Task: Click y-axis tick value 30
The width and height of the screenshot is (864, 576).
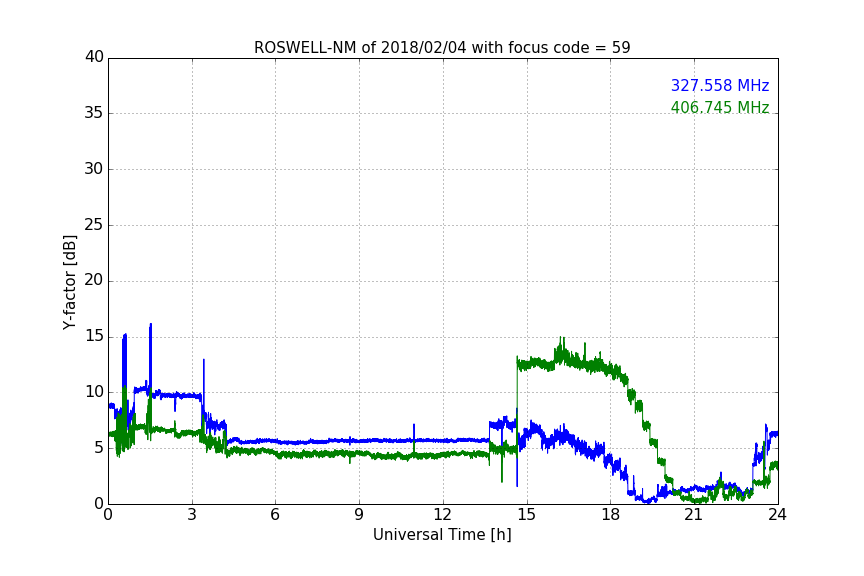Action: pyautogui.click(x=94, y=169)
